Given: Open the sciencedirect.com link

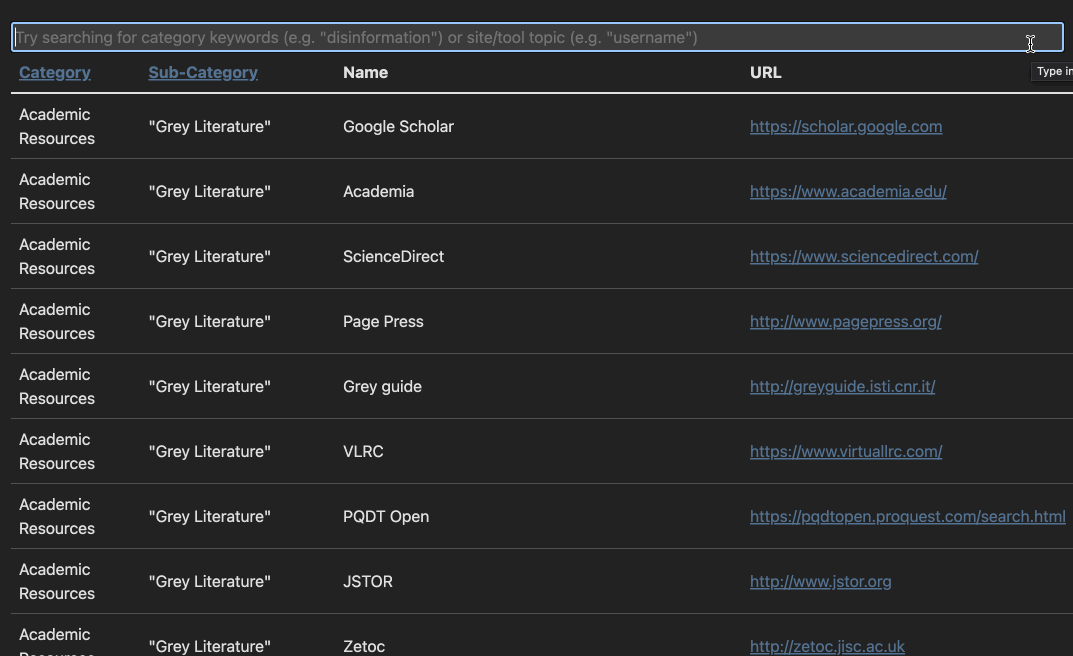Looking at the screenshot, I should [864, 257].
